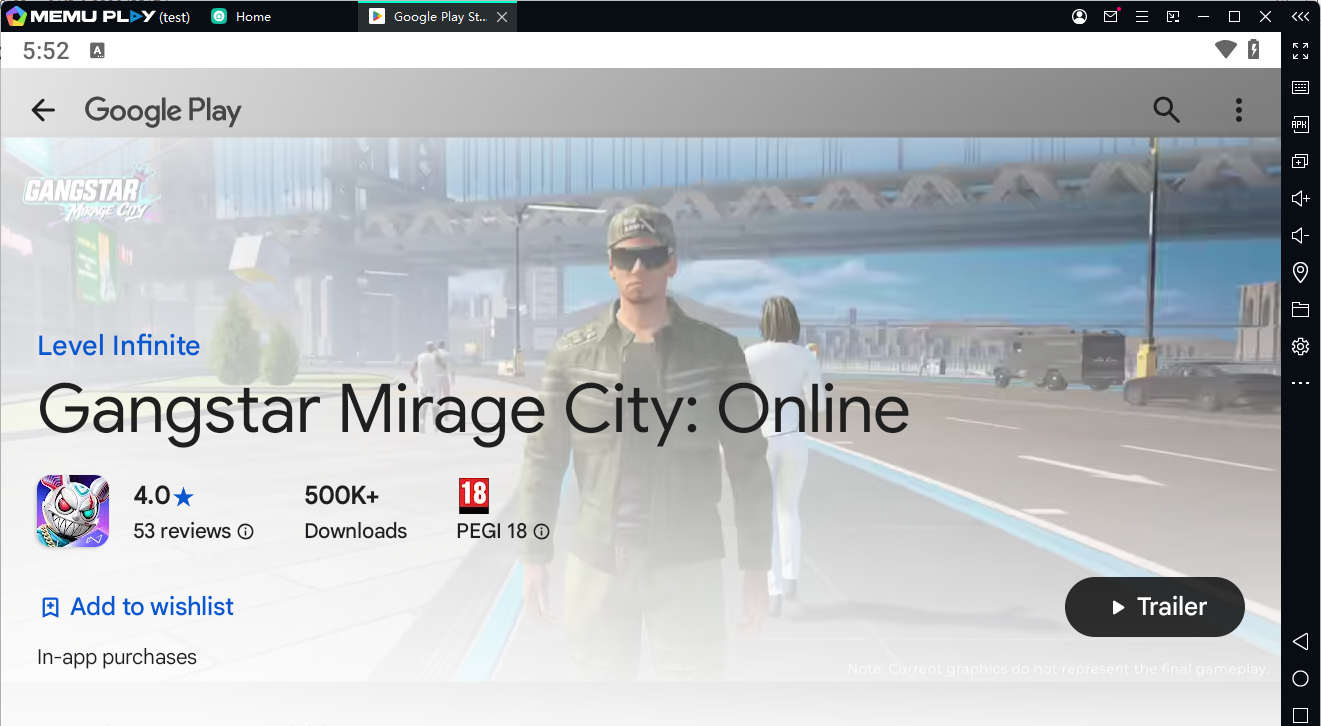Collapse the MEmu sidebar with the triple chevron

(1300, 17)
